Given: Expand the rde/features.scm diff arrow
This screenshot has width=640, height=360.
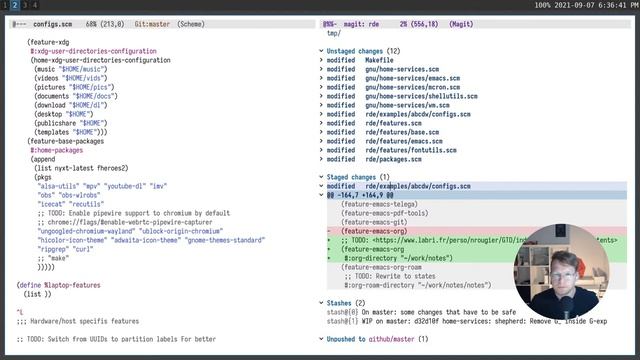Looking at the screenshot, I should [x=321, y=123].
